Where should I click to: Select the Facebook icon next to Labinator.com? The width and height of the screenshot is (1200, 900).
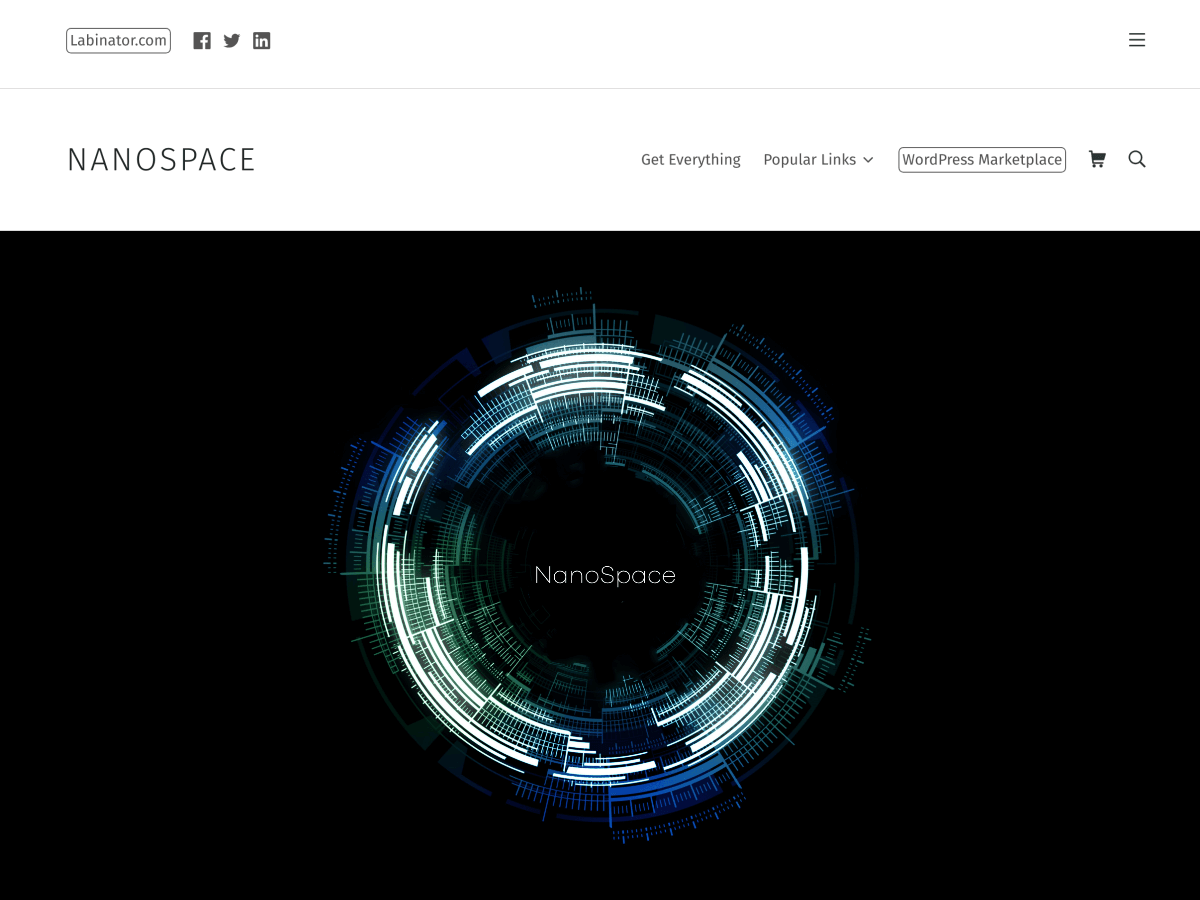[202, 40]
